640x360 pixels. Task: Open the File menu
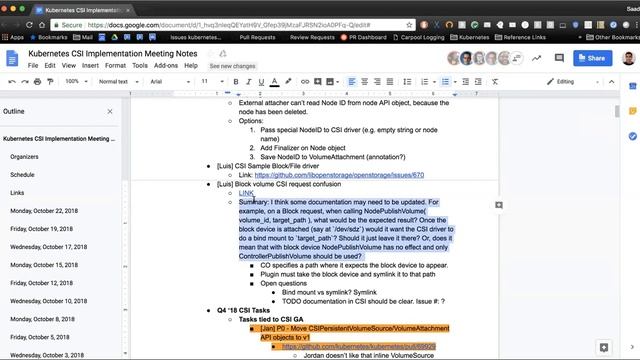tap(33, 66)
